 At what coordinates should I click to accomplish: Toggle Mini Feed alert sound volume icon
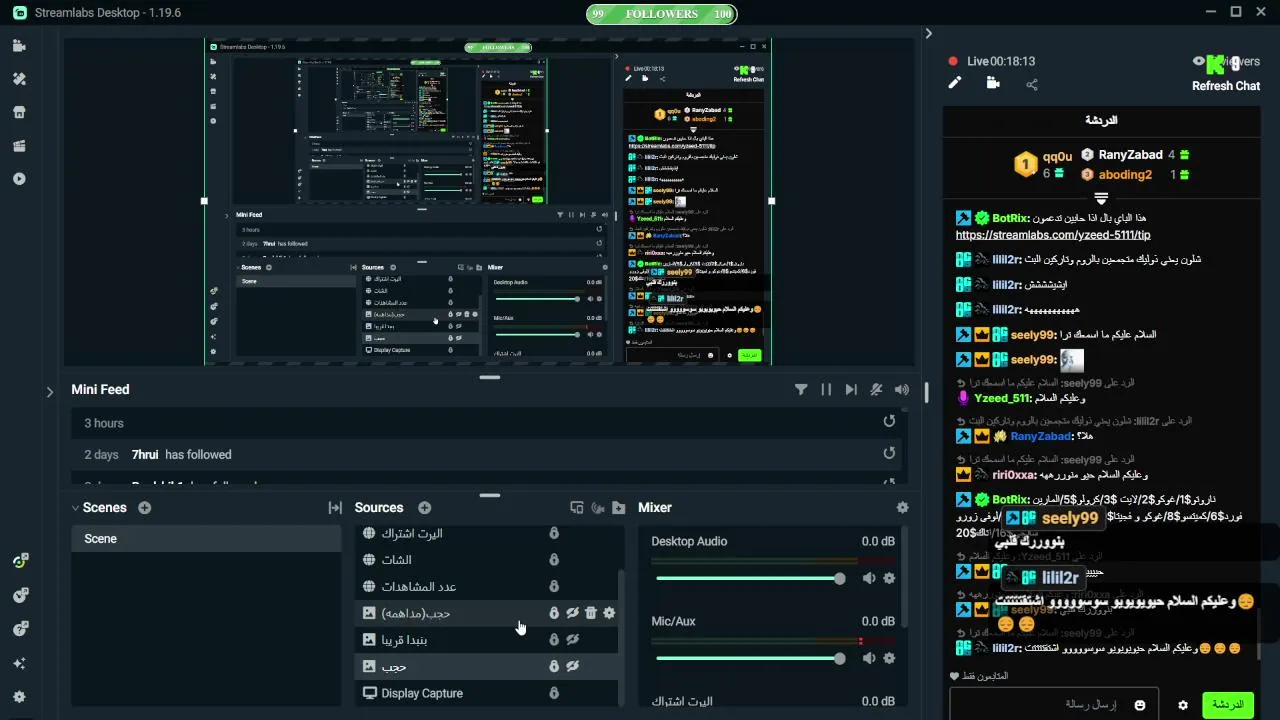click(902, 390)
